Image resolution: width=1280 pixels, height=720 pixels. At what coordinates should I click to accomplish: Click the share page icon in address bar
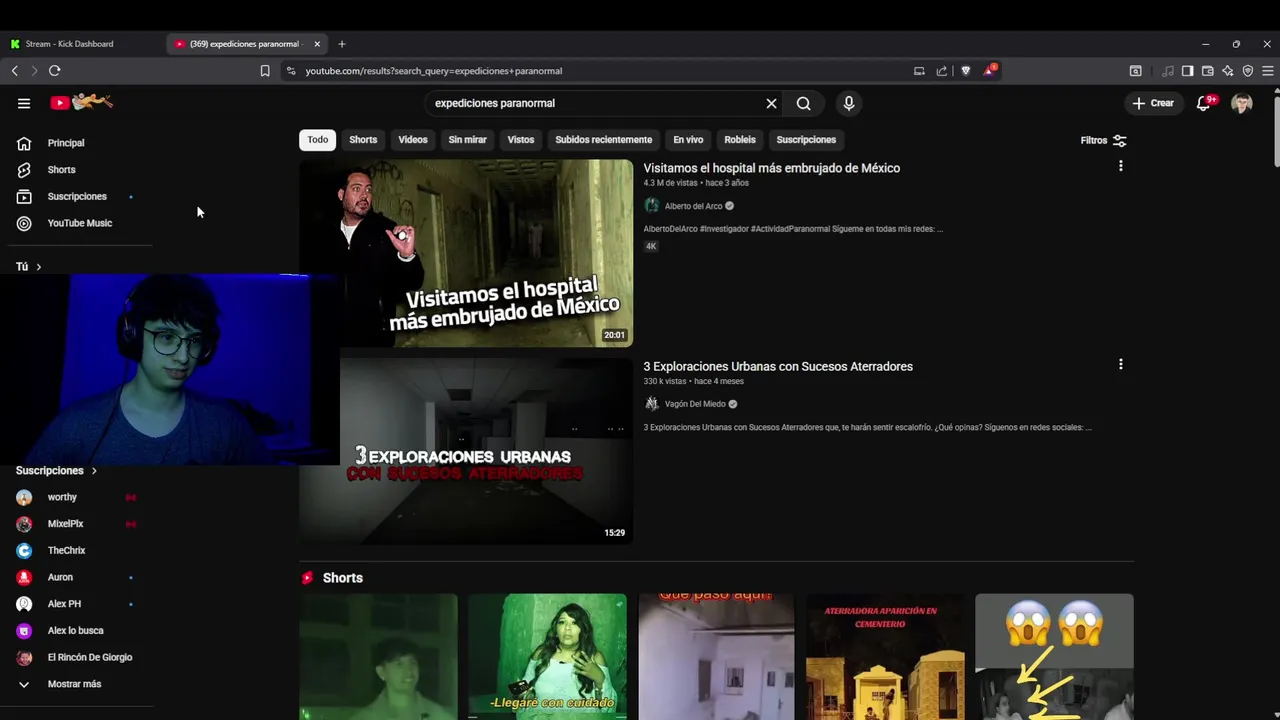tap(942, 71)
